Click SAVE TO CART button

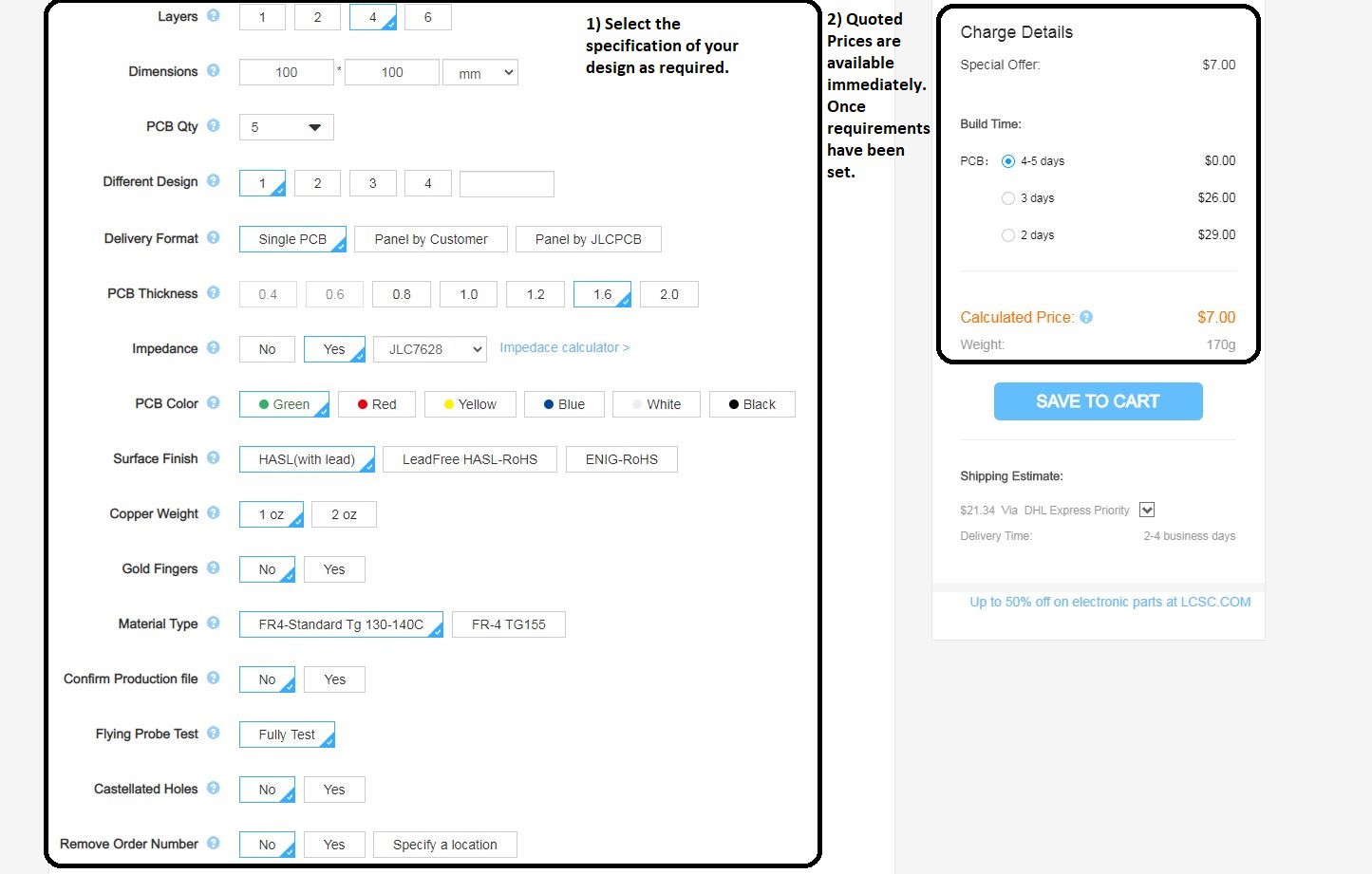[x=1099, y=401]
